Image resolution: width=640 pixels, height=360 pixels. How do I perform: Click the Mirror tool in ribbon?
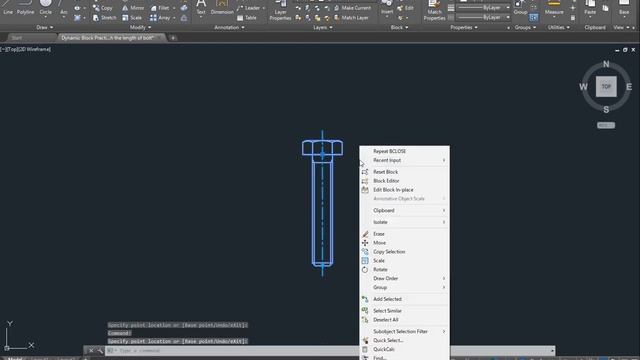[133, 8]
